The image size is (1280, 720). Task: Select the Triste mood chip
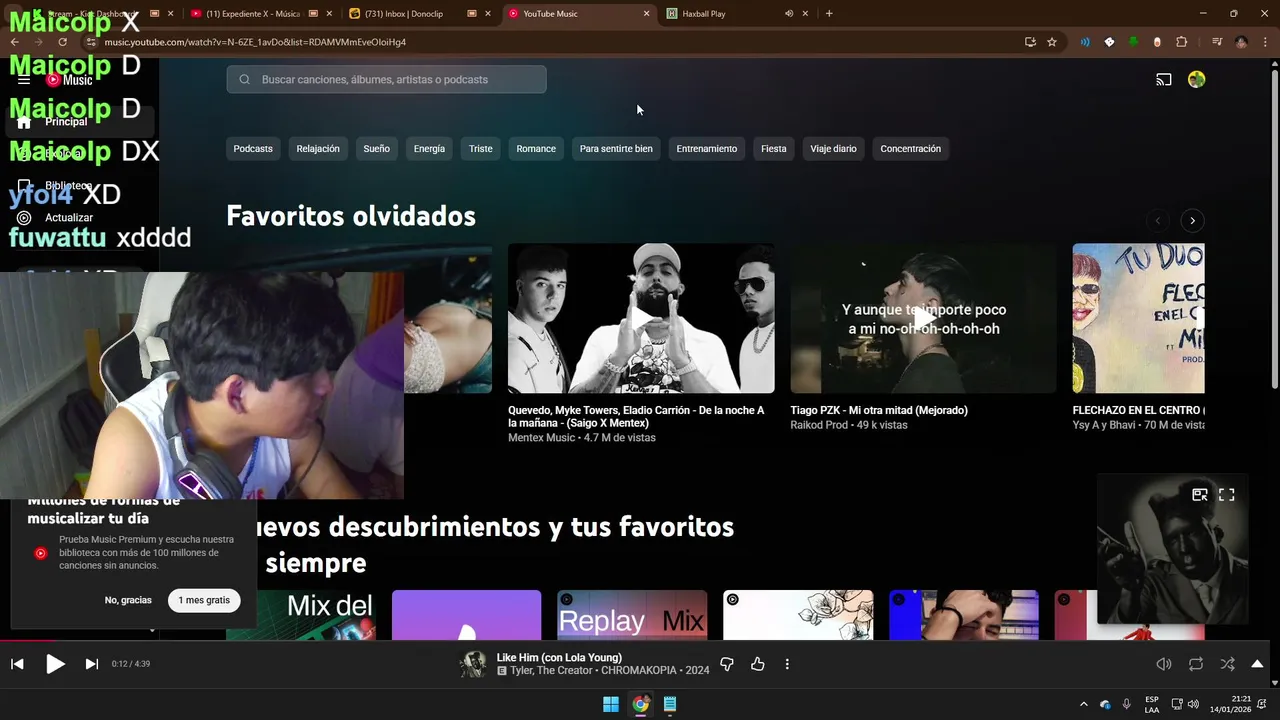pos(481,149)
